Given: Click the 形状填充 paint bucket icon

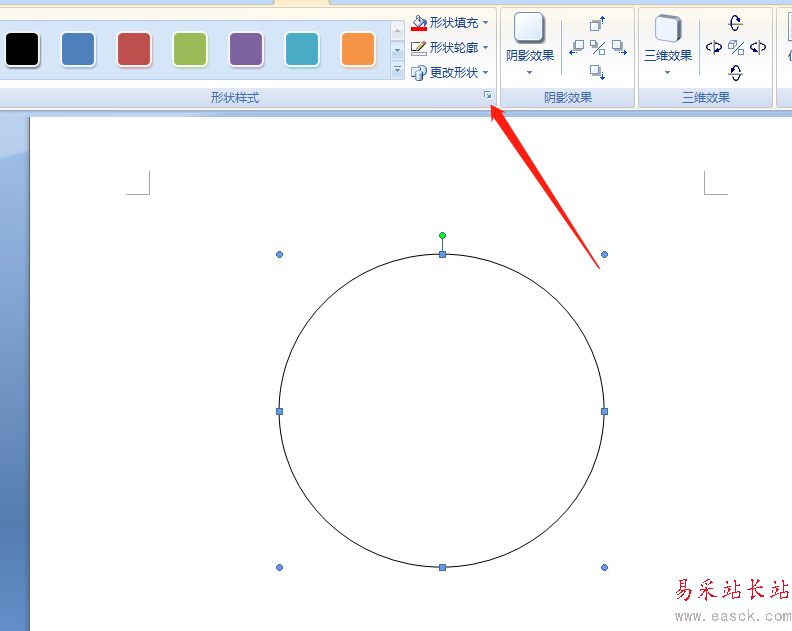Looking at the screenshot, I should [419, 23].
